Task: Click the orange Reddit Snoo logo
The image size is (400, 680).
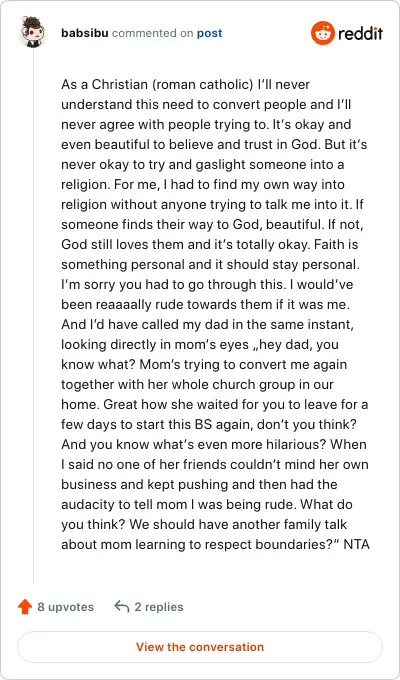Action: coord(322,33)
